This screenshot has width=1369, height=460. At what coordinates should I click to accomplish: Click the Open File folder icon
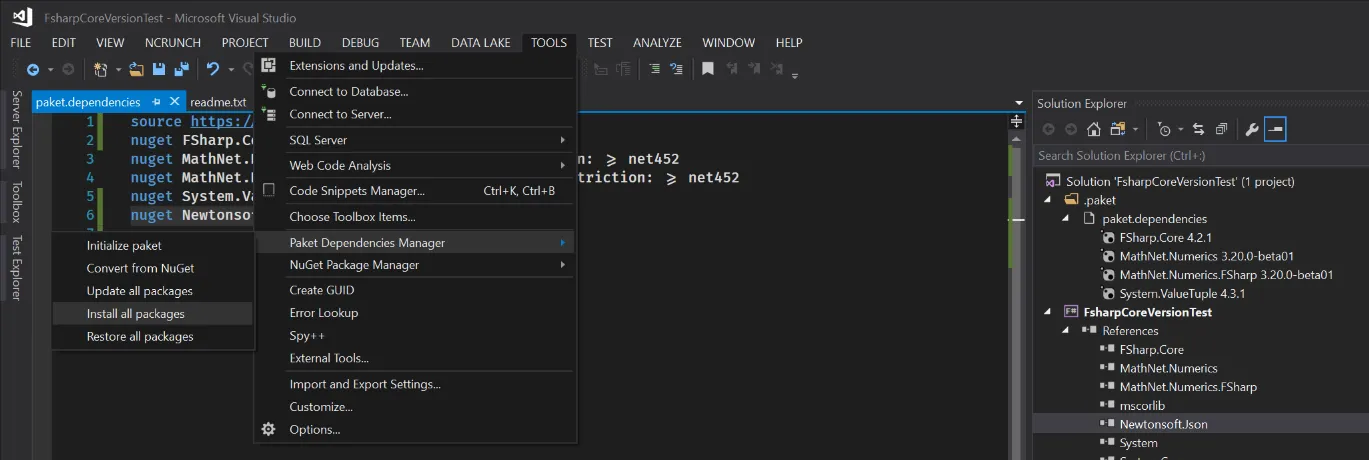(x=137, y=69)
